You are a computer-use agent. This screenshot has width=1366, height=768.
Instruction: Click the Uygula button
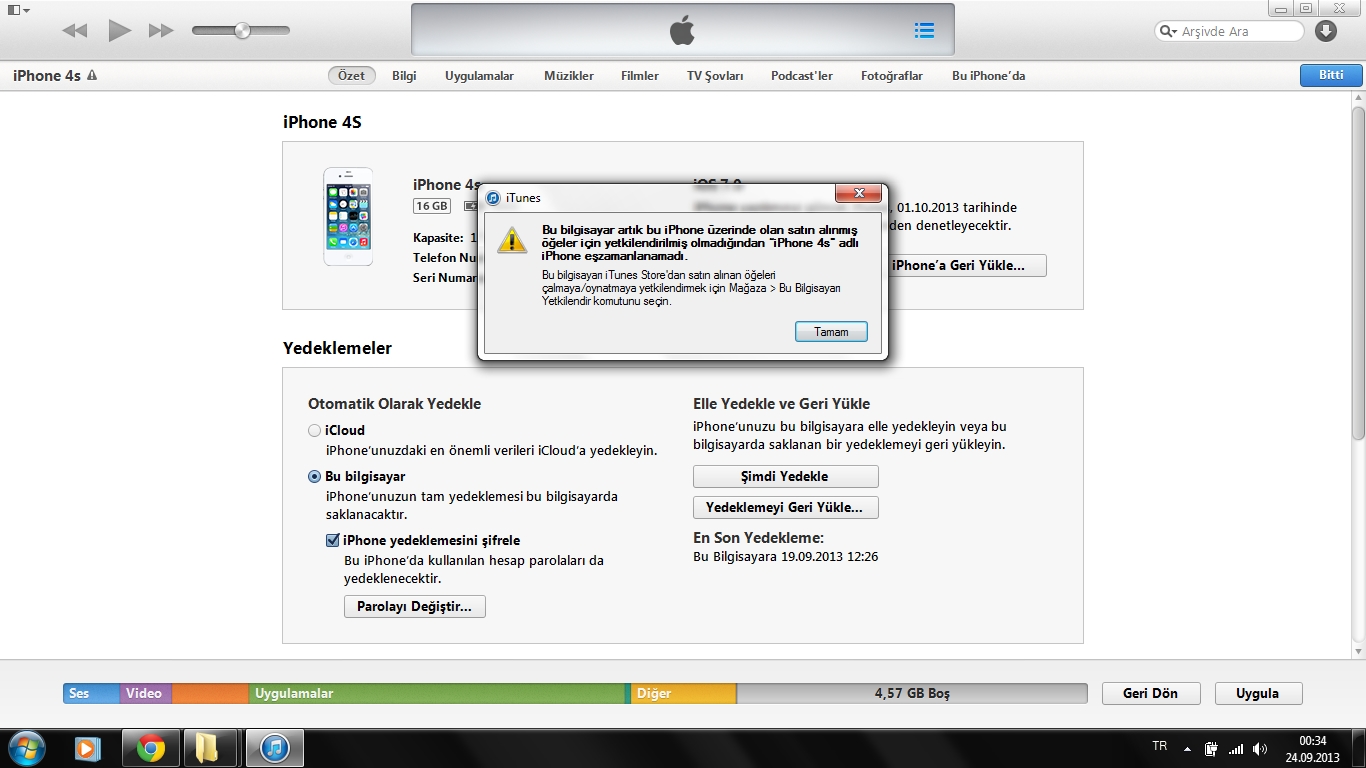click(1258, 693)
